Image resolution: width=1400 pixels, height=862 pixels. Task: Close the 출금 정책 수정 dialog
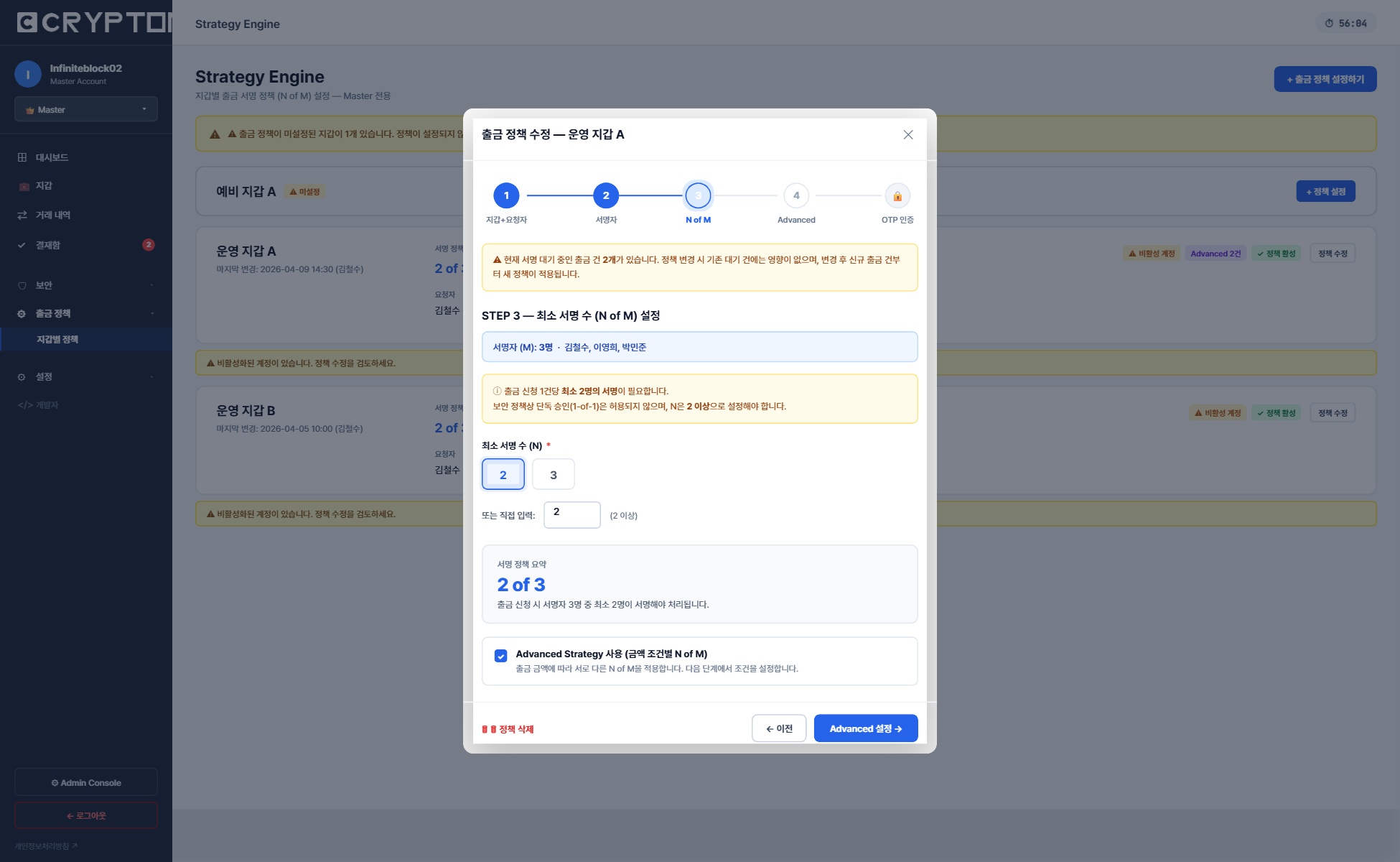[x=907, y=135]
